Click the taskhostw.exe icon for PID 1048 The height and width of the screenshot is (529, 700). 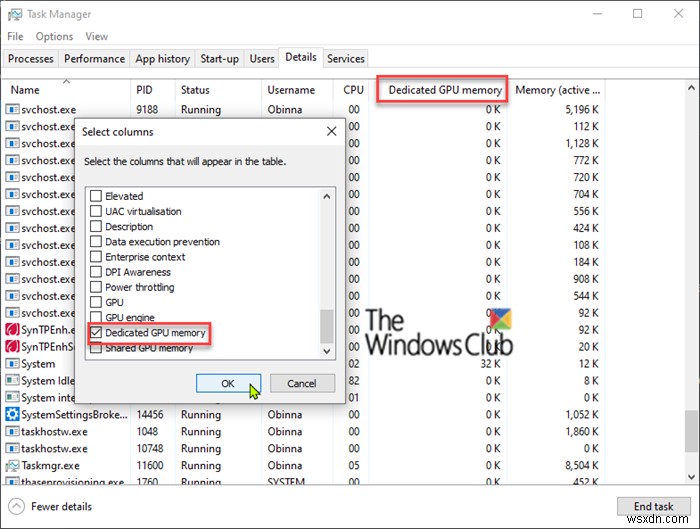click(12, 432)
